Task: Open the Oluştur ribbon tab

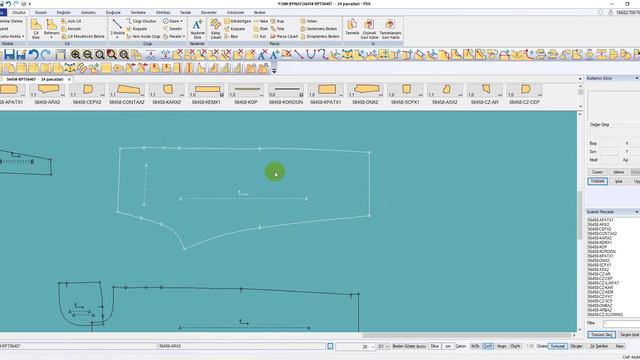Action: [19, 13]
